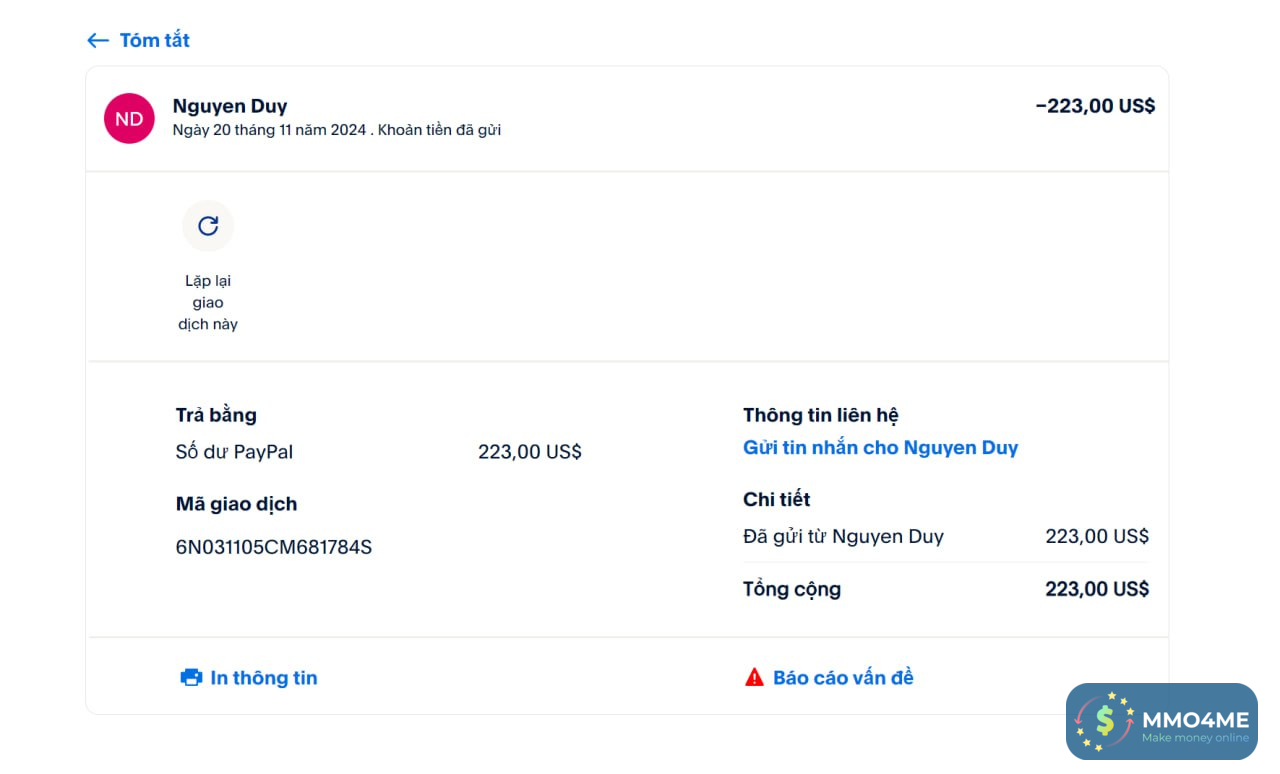Click the Tổng cộng label
Image resolution: width=1280 pixels, height=774 pixels.
coord(792,589)
